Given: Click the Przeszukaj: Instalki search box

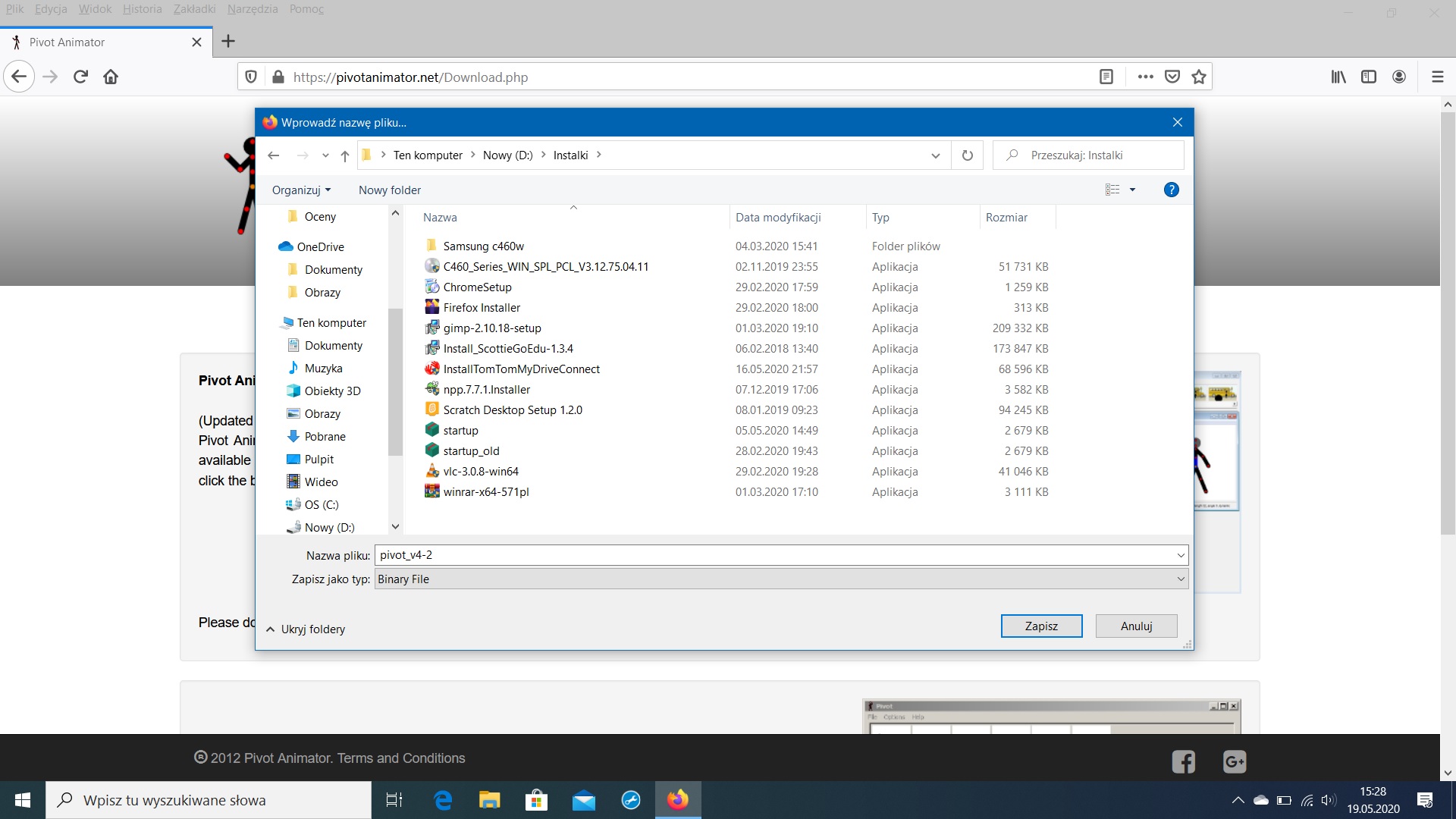Looking at the screenshot, I should pos(1088,155).
